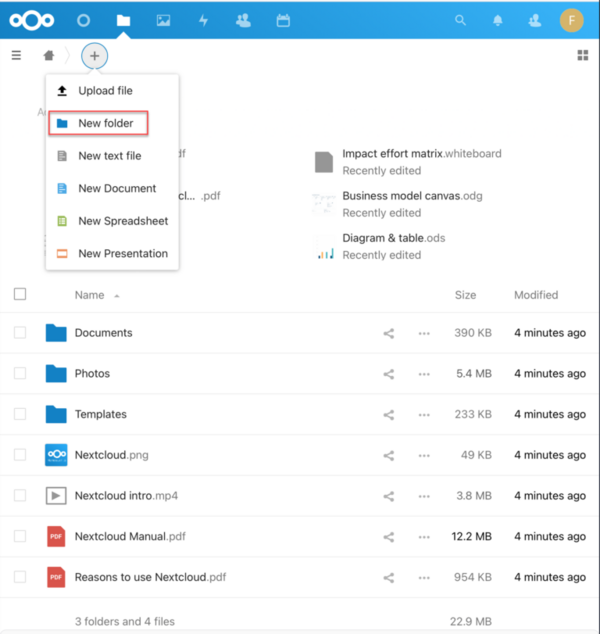600x634 pixels.
Task: Open the Activity lightning icon
Action: tap(203, 20)
